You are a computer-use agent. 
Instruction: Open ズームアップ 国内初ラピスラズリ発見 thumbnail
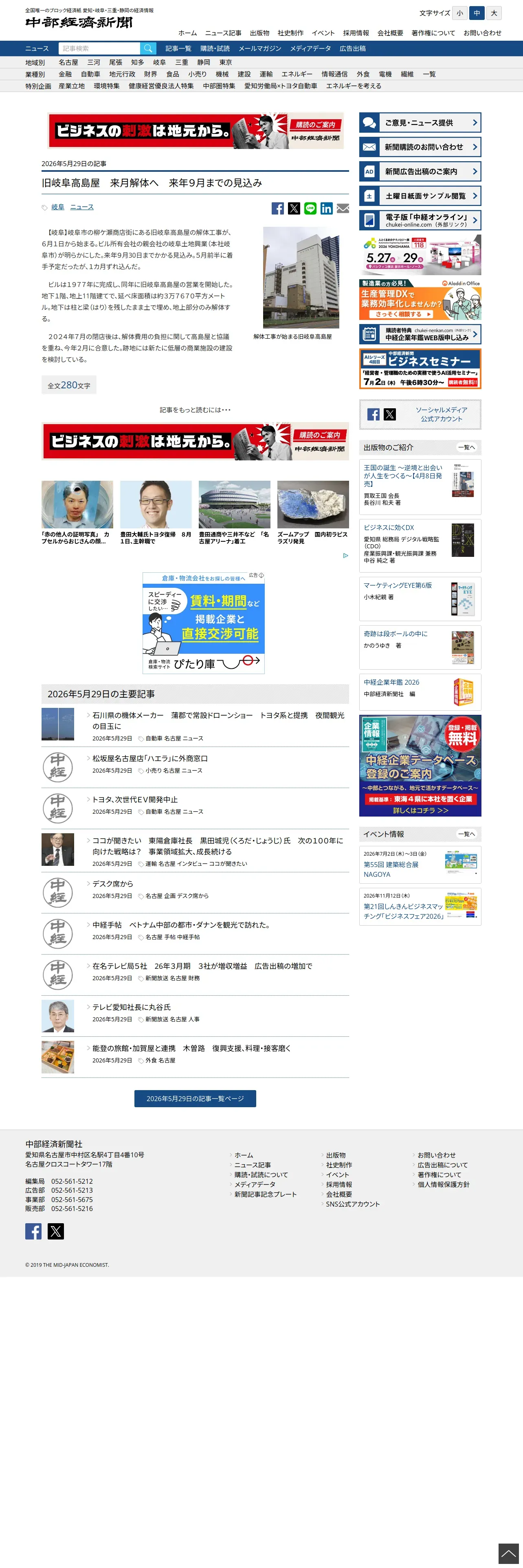click(313, 505)
